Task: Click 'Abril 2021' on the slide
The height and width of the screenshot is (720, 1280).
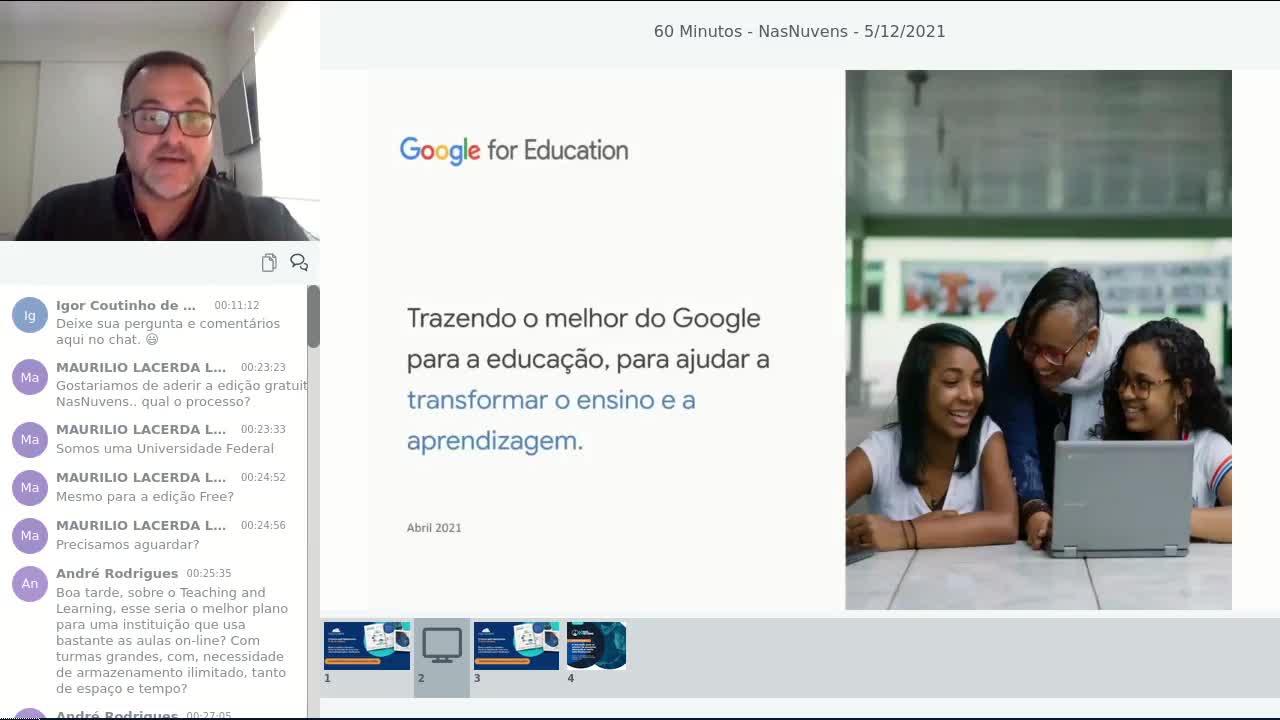Action: click(x=434, y=527)
